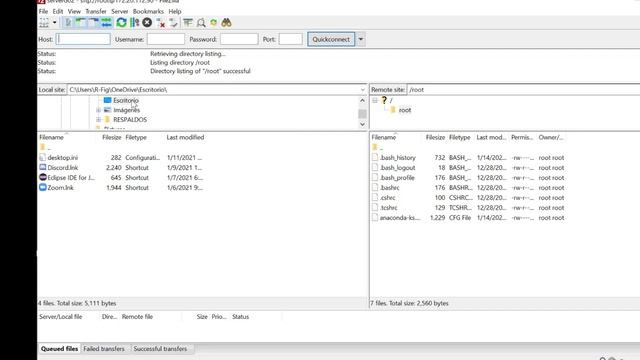Focus the Host input field

pyautogui.click(x=83, y=39)
